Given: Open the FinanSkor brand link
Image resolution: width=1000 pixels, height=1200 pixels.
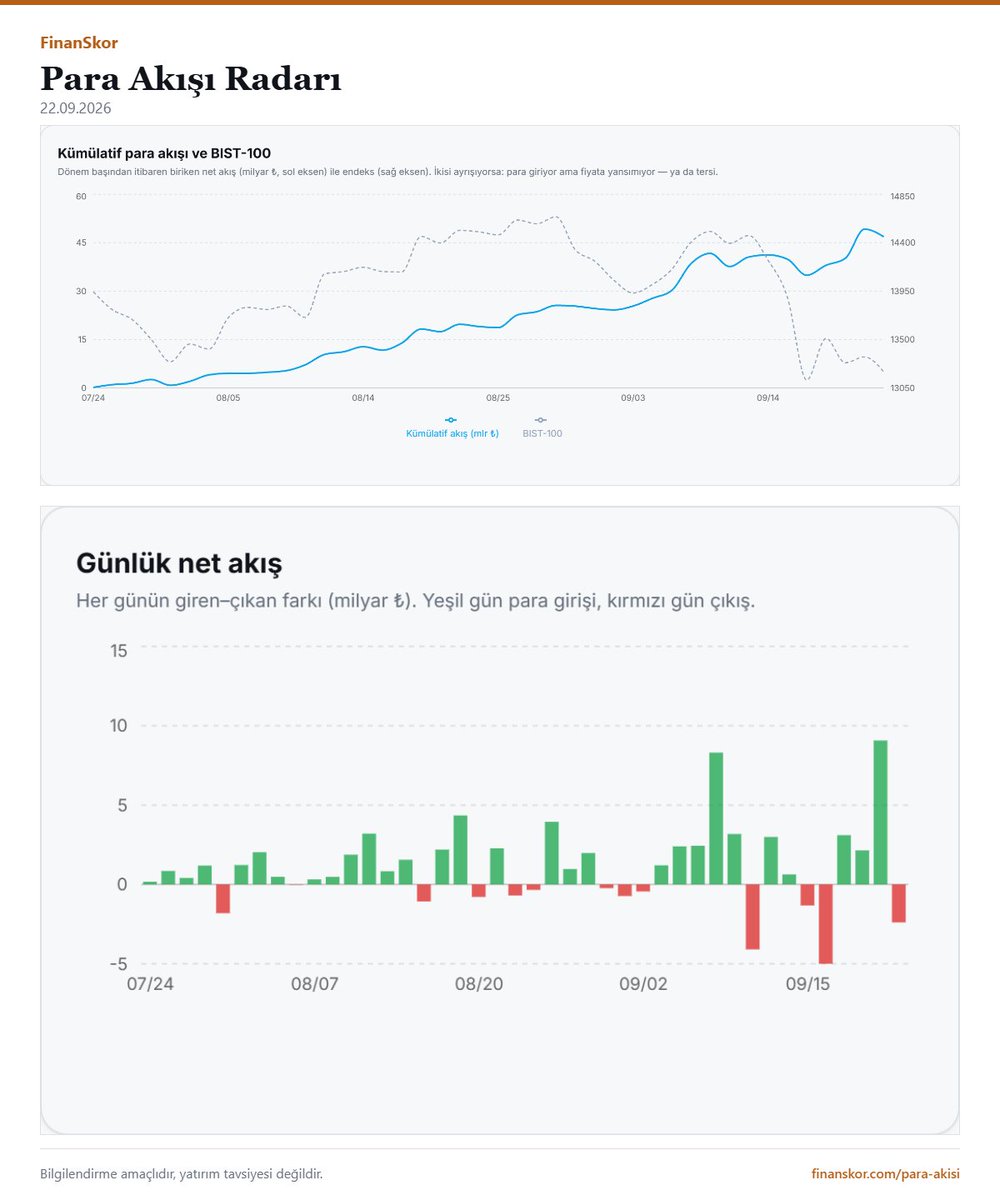Looking at the screenshot, I should [79, 43].
